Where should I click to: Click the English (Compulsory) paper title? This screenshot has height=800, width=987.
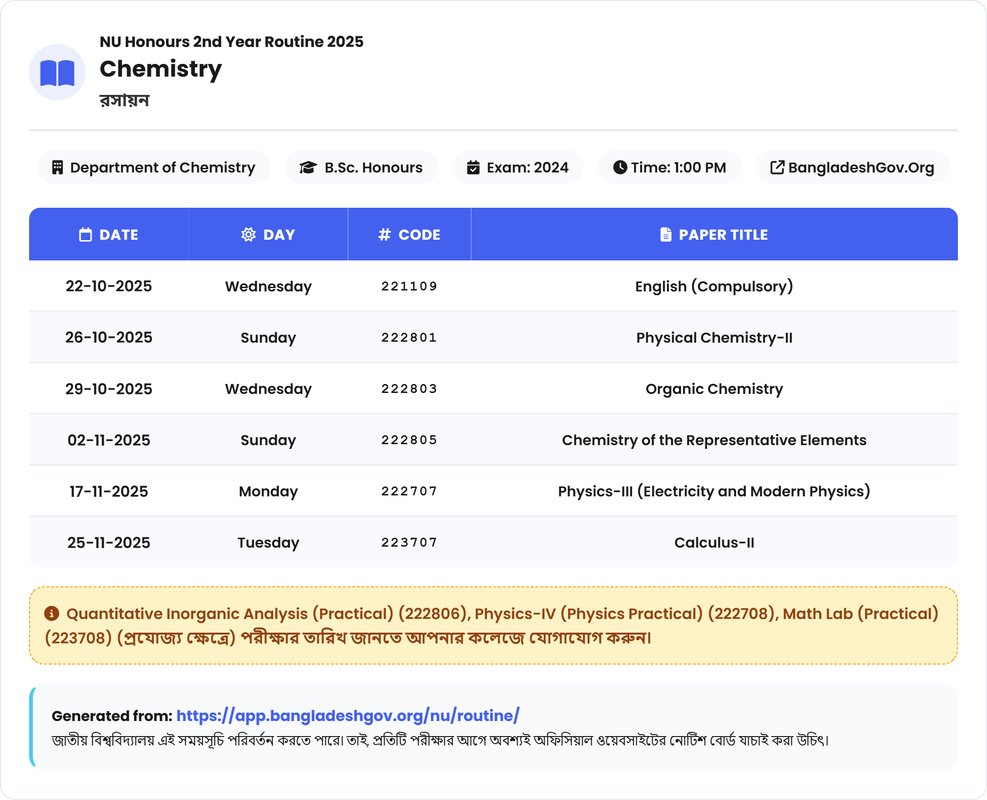tap(714, 286)
